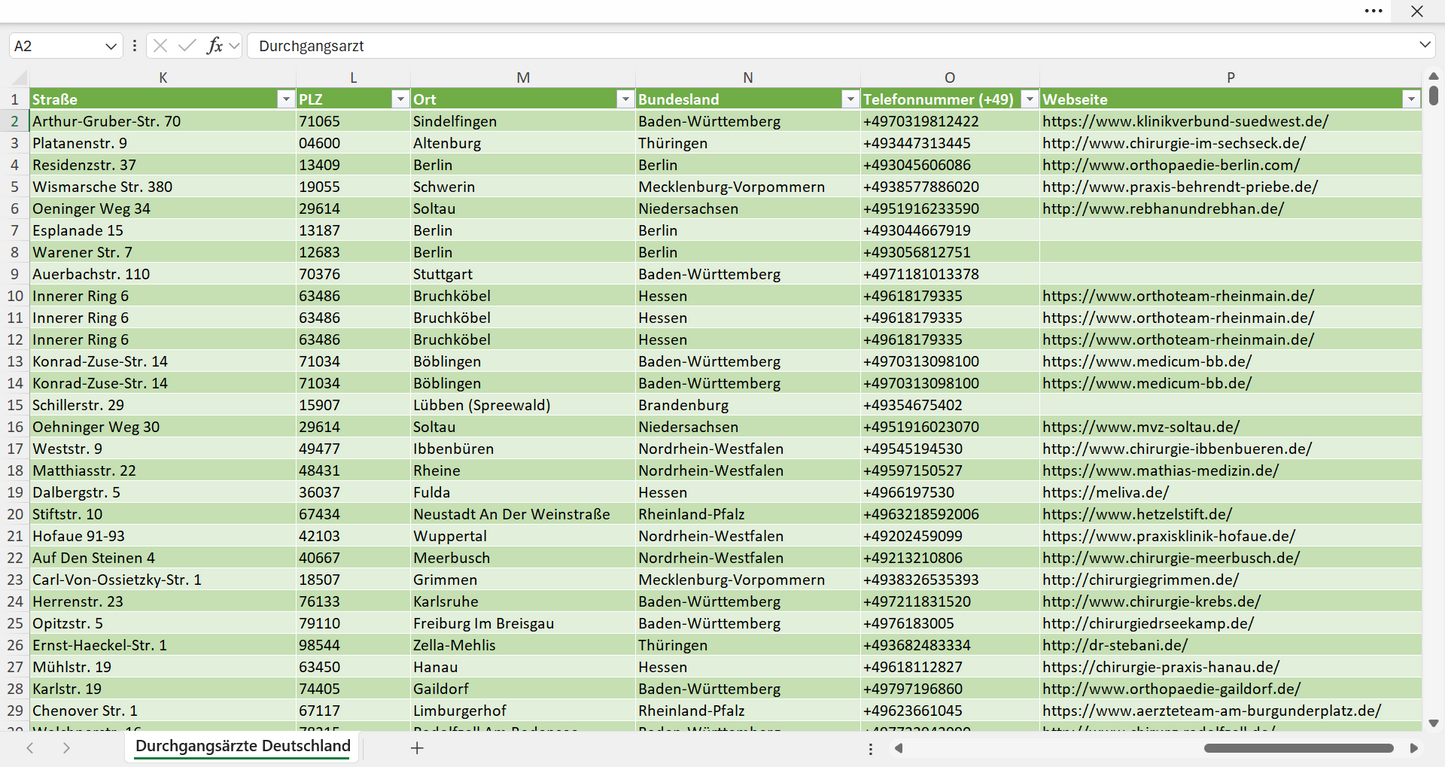Screen dimensions: 1445x767
Task: Select column M header
Action: coord(523,77)
